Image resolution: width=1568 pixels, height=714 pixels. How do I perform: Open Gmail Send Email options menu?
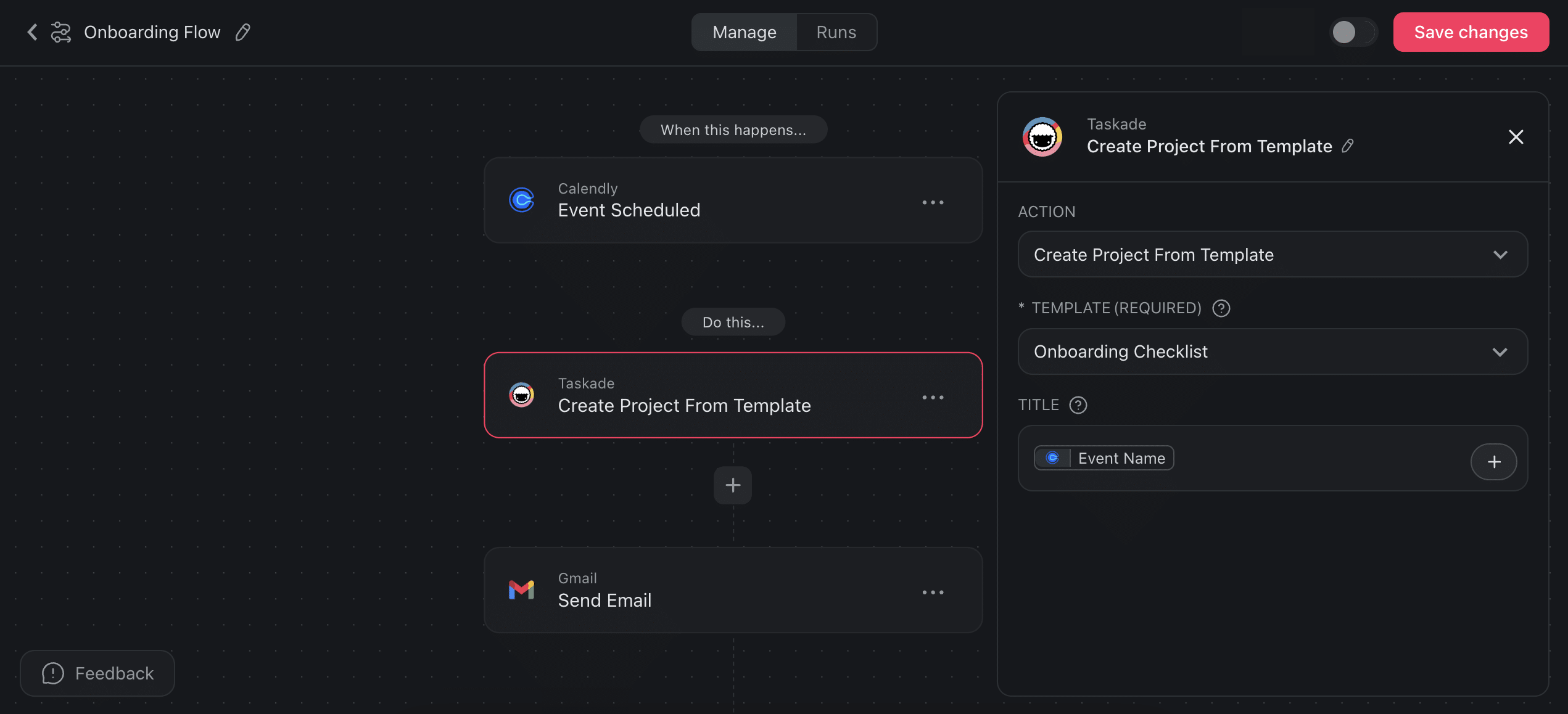click(x=933, y=593)
